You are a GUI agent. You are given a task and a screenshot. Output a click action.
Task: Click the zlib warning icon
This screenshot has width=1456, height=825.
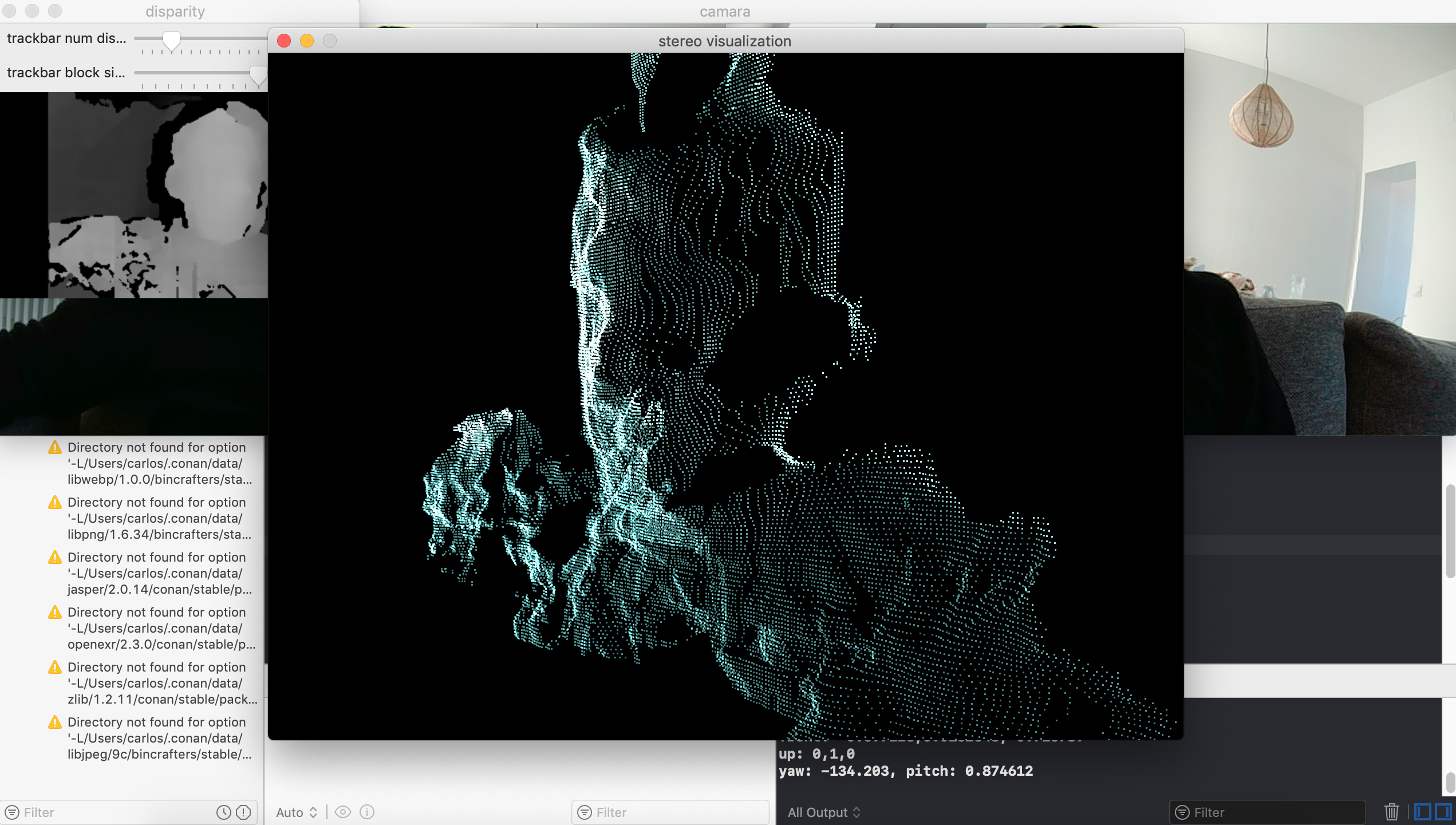click(55, 668)
